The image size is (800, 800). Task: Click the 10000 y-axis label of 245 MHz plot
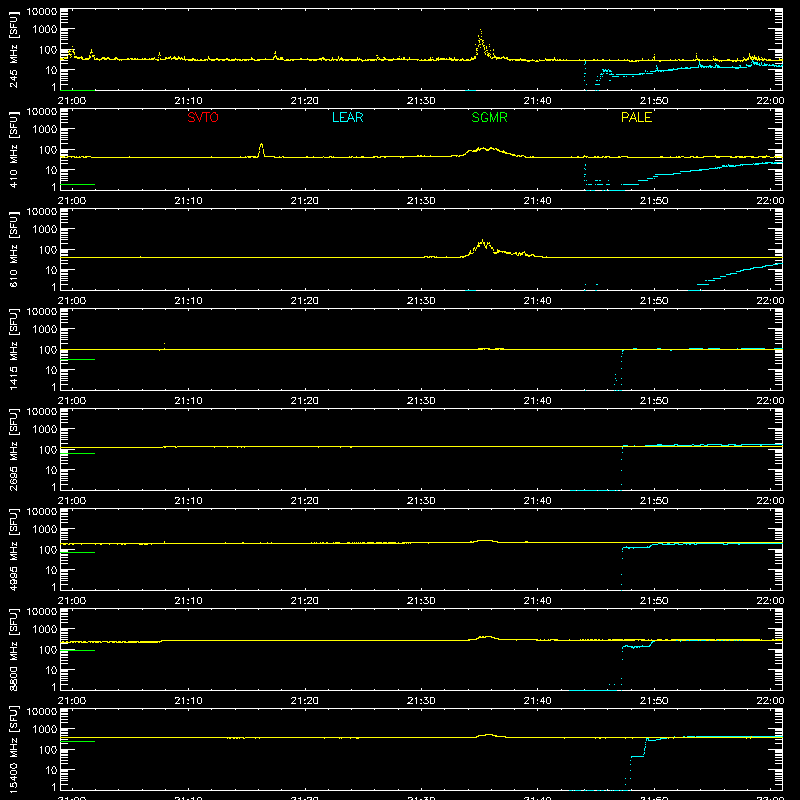point(42,12)
